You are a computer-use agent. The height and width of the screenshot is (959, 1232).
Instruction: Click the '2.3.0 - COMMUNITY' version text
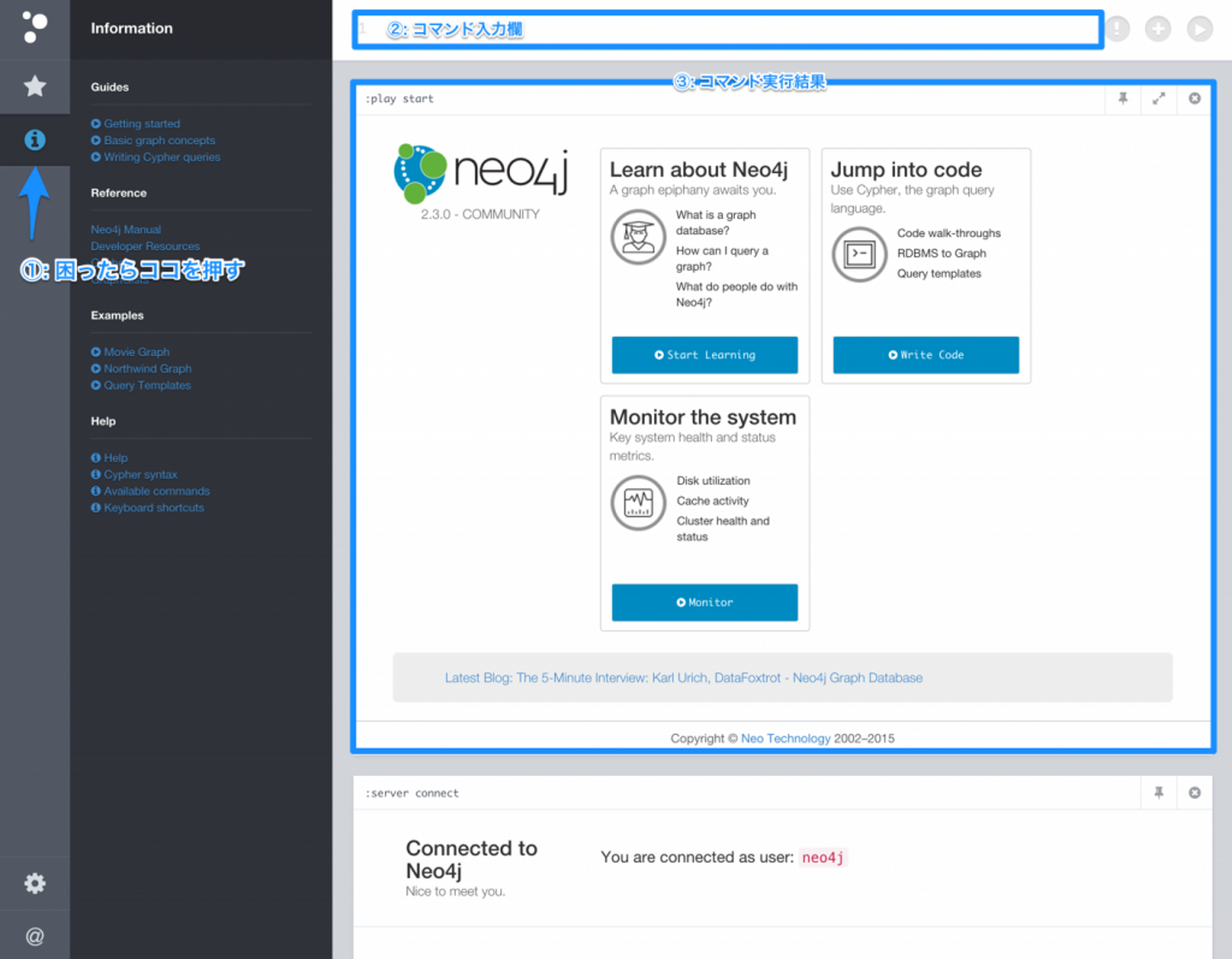(x=480, y=214)
